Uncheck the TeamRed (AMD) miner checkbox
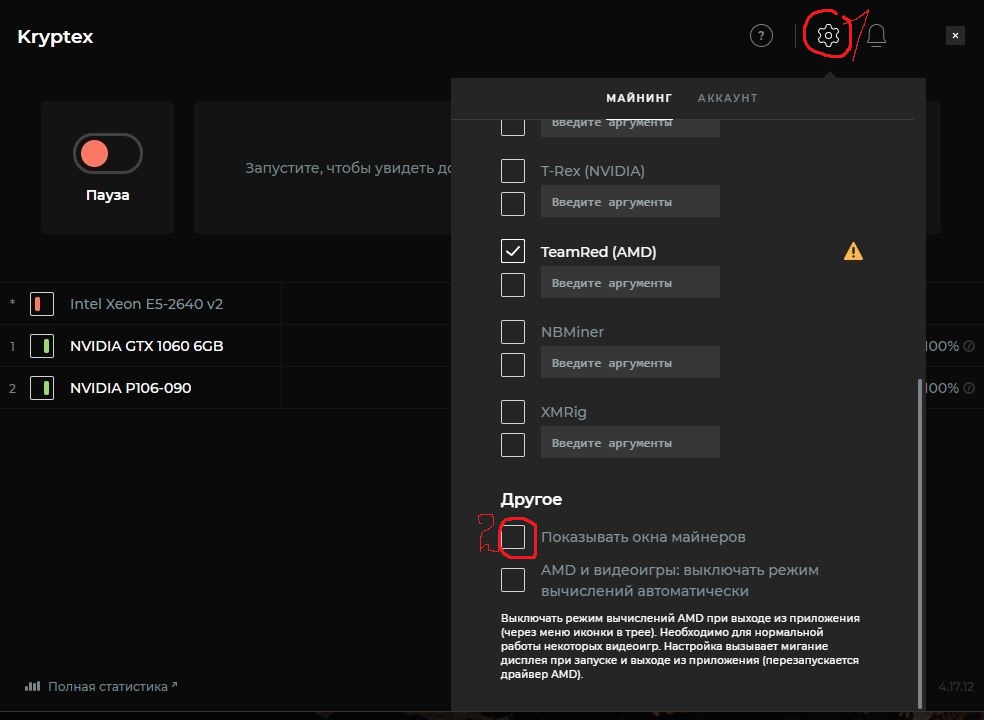The height and width of the screenshot is (720, 984). coord(513,251)
